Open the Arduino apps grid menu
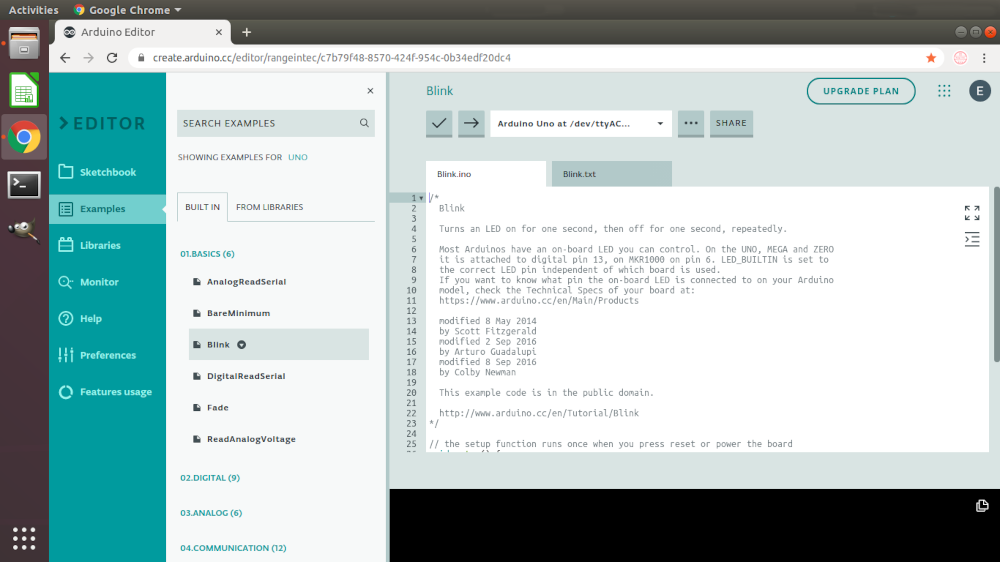The image size is (1000, 562). [x=944, y=91]
